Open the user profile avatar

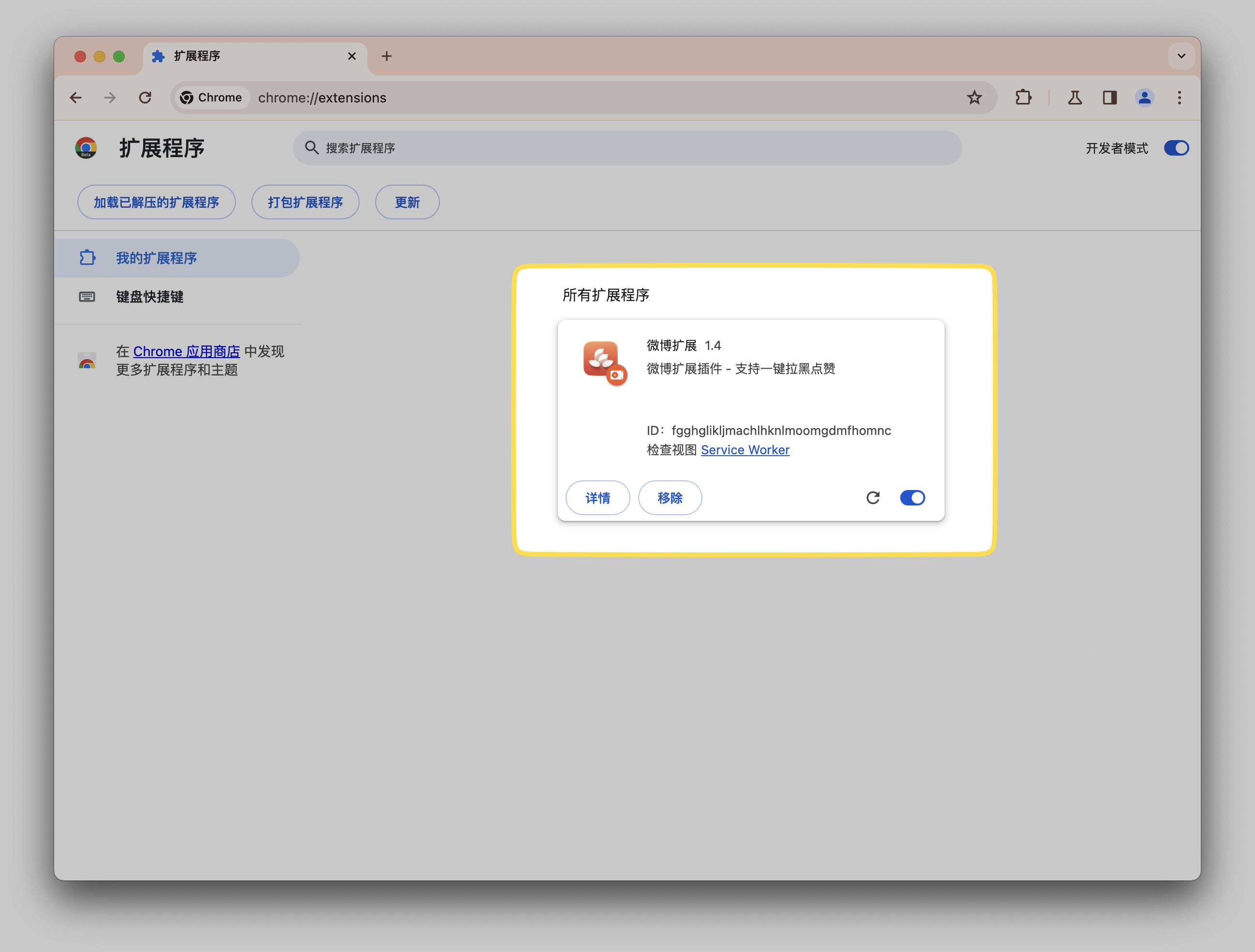(x=1144, y=98)
